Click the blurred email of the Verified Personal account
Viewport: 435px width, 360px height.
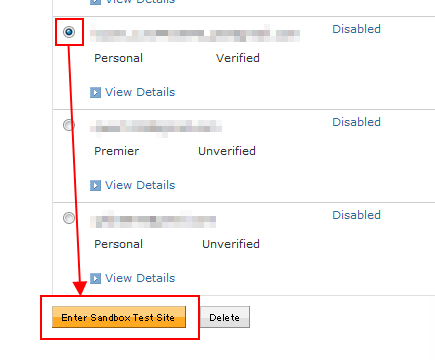(x=195, y=34)
